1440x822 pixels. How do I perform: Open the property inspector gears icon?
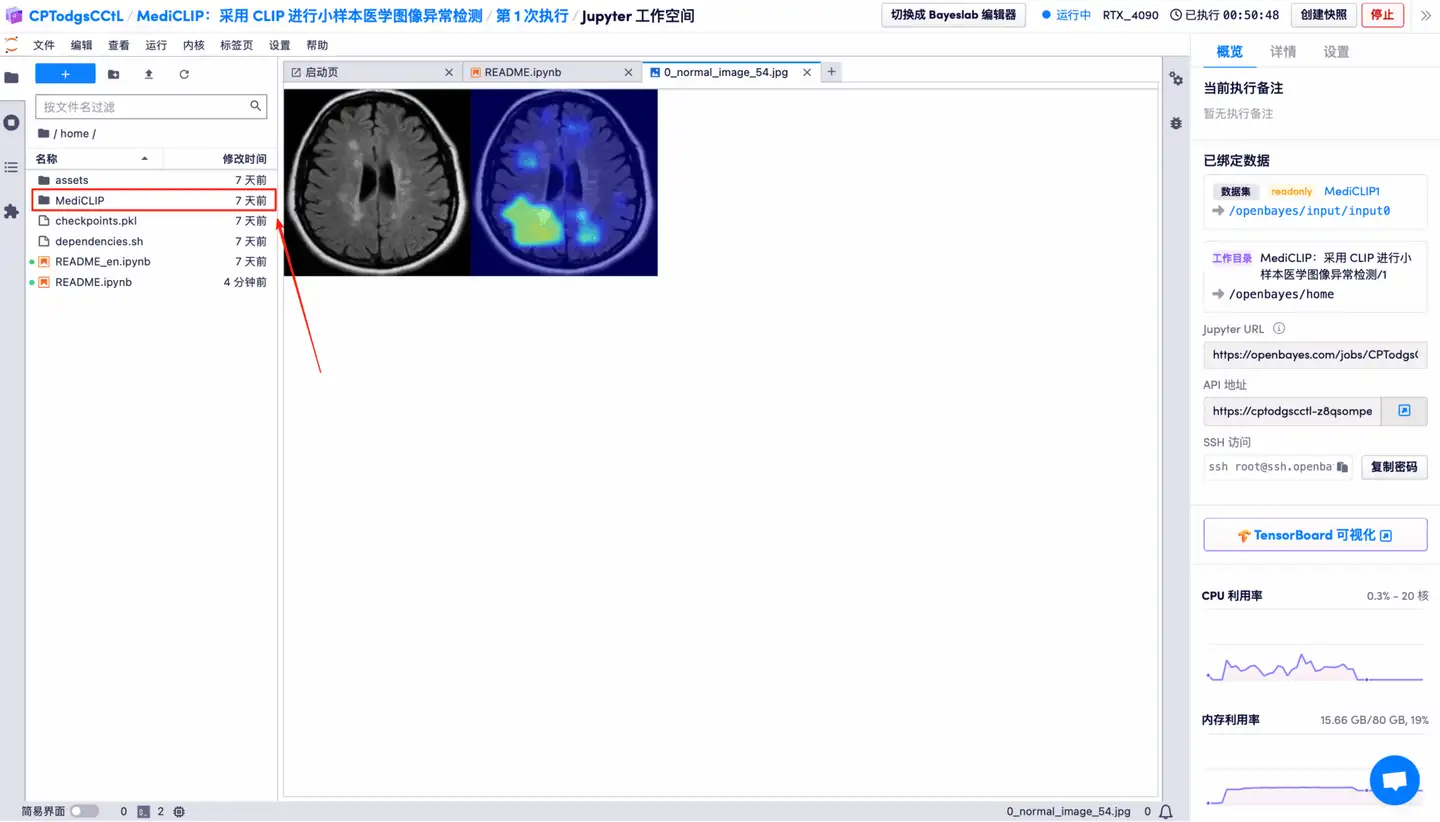pyautogui.click(x=1176, y=79)
